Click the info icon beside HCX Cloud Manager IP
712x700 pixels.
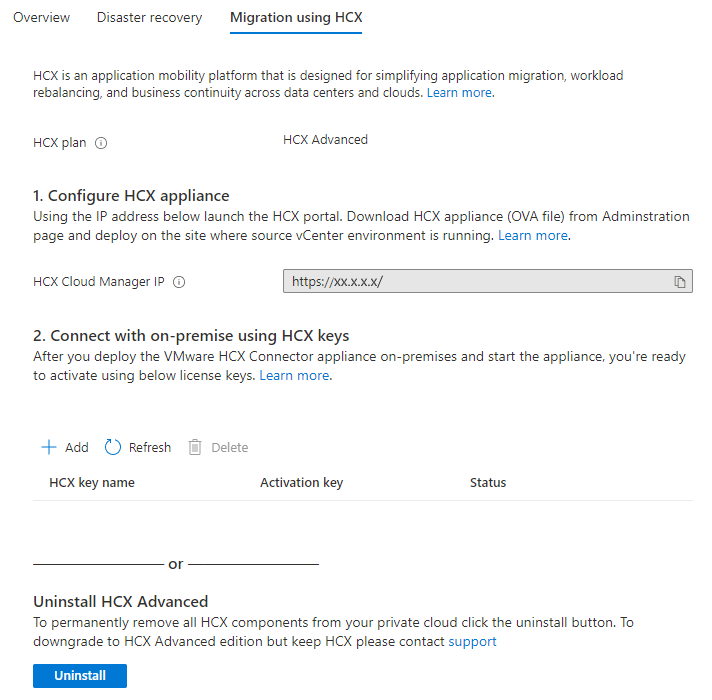tap(180, 282)
